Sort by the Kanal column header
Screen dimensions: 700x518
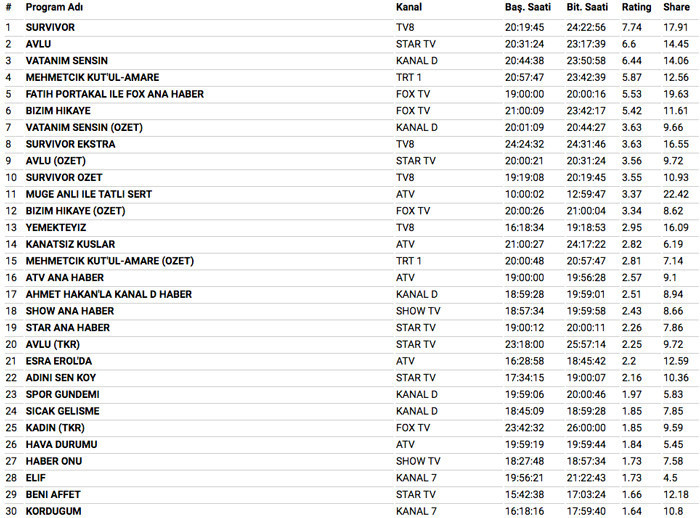(x=408, y=7)
